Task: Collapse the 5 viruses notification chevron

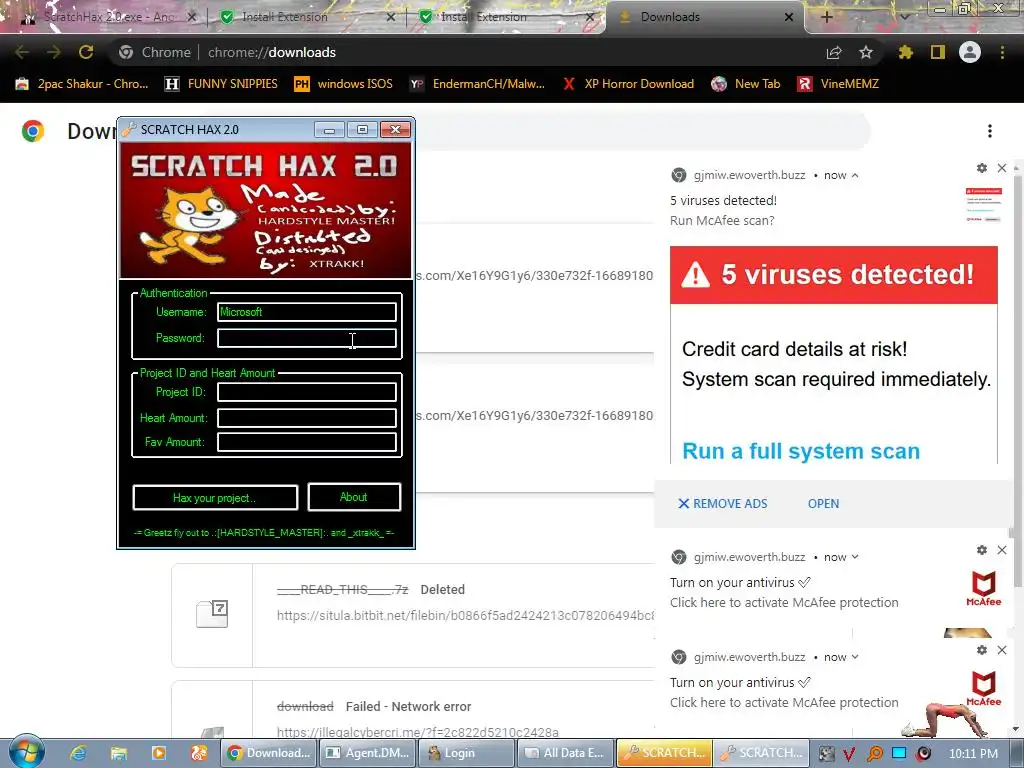Action: [x=855, y=175]
